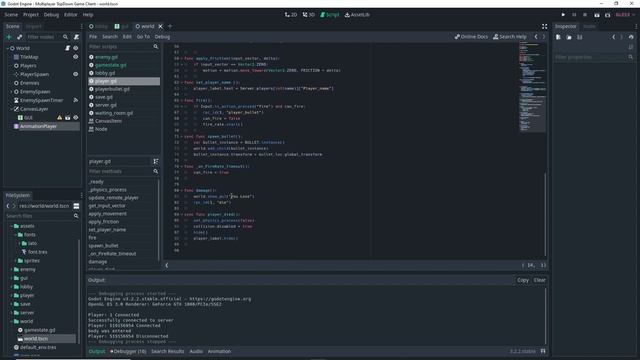Load a resource in Inspector
Screen dimensions: 640x360
[569, 37]
